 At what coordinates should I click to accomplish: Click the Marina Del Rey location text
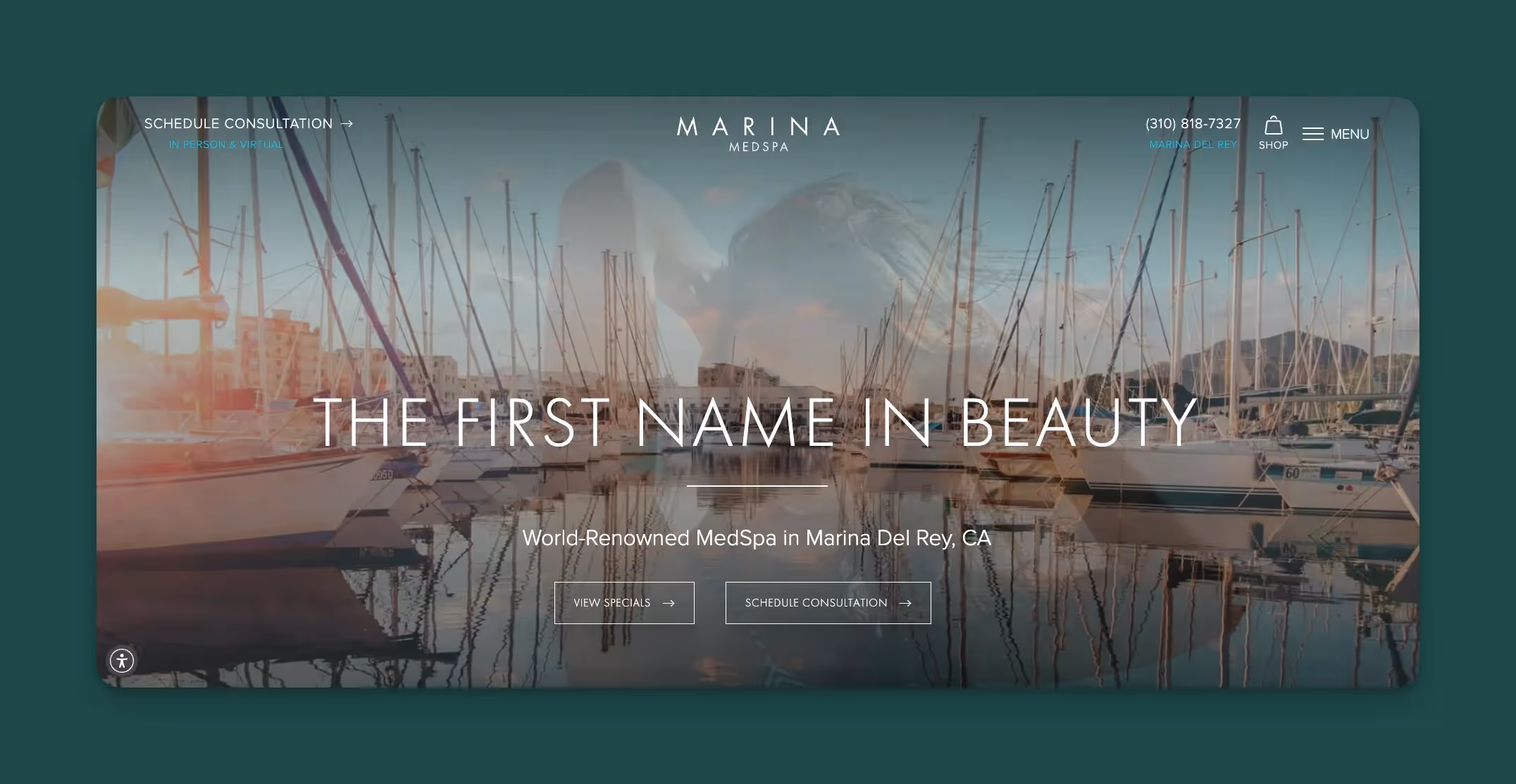(x=1193, y=144)
